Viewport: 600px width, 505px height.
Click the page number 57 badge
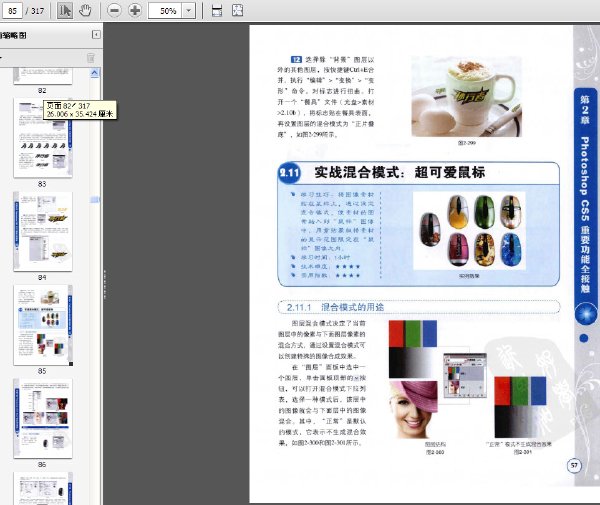tap(574, 465)
